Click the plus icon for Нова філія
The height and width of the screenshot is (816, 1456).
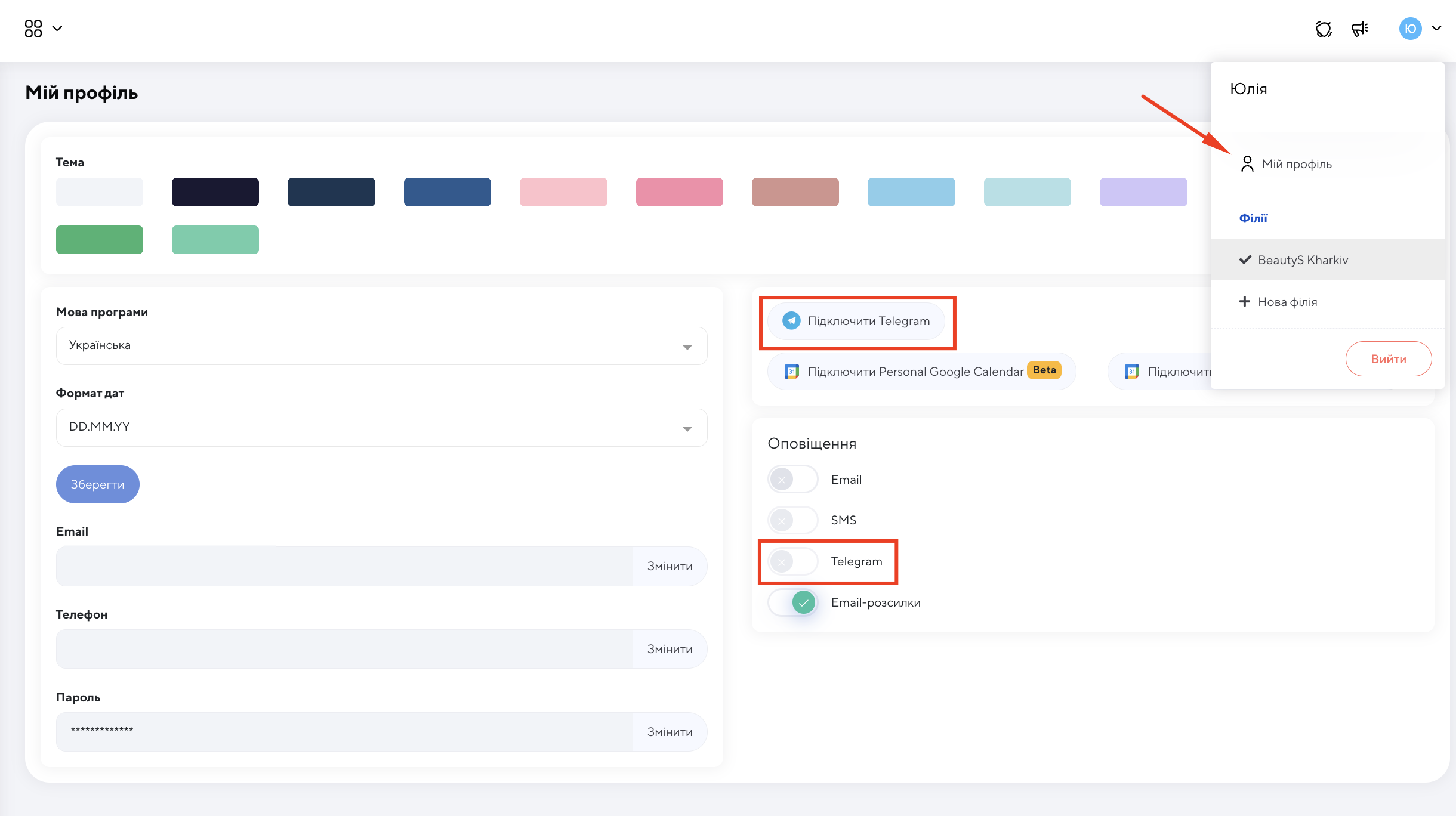pyautogui.click(x=1244, y=302)
